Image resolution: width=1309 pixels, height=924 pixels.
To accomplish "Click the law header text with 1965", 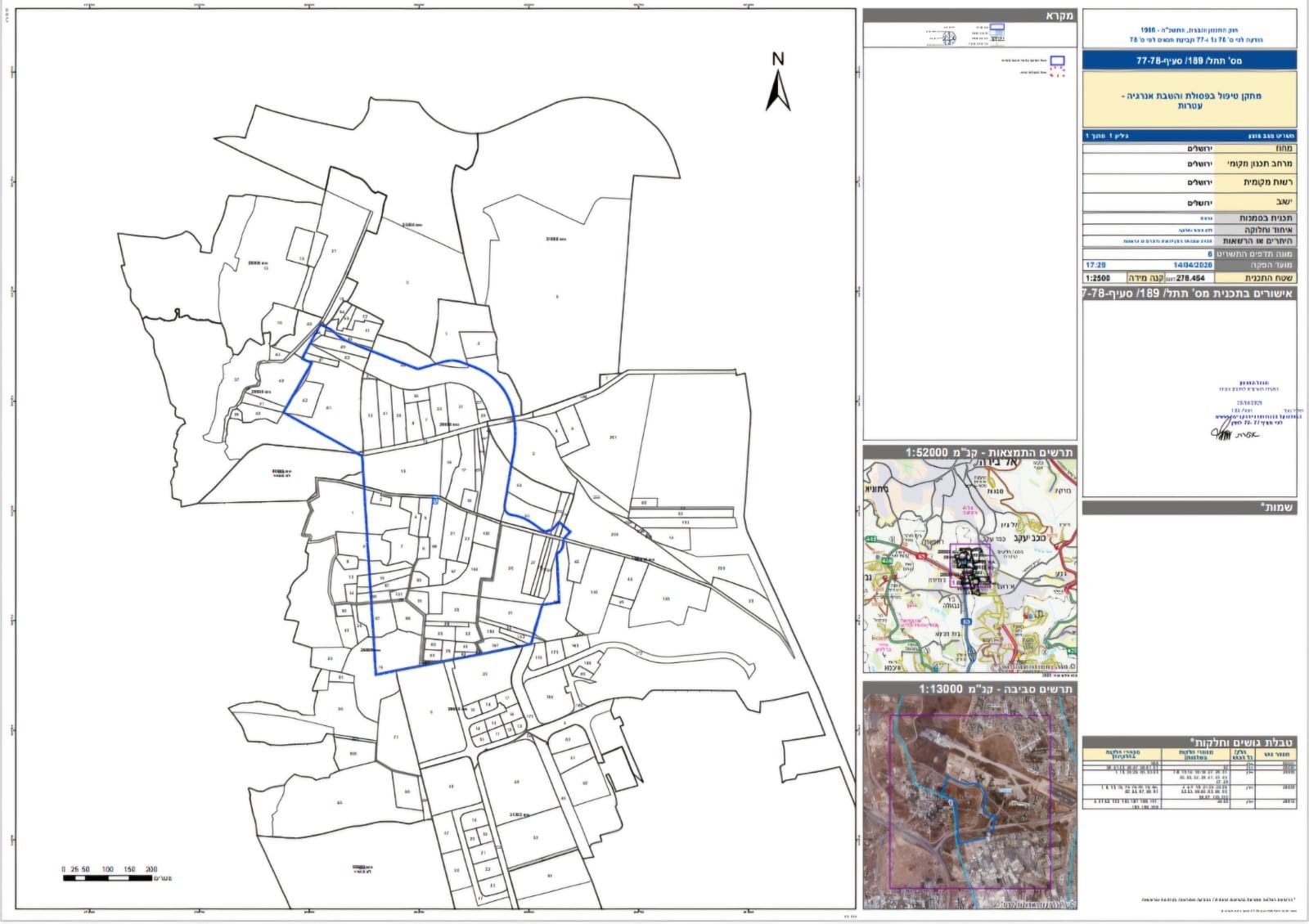I will [1190, 29].
